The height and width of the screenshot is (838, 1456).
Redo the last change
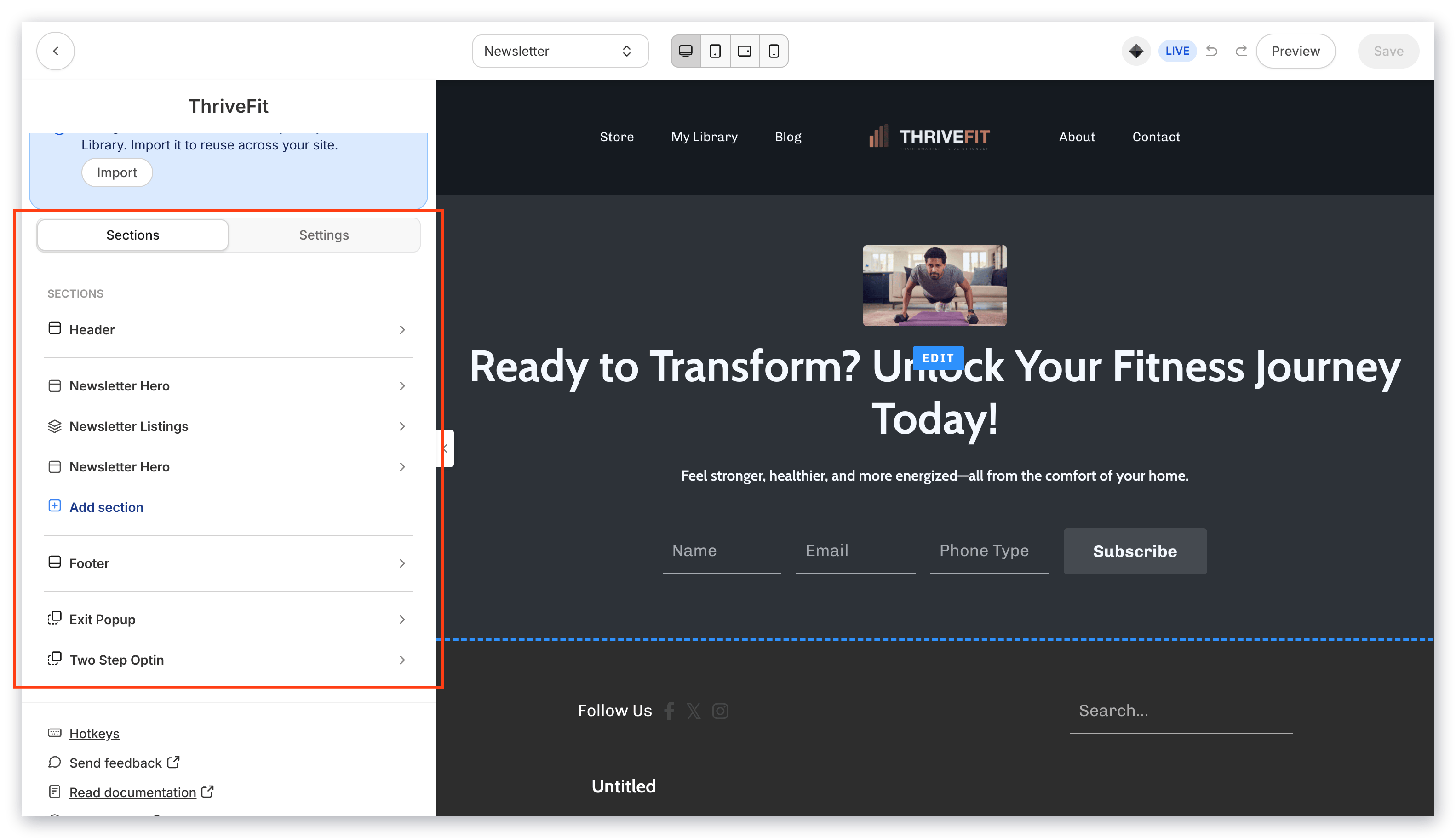(x=1240, y=51)
